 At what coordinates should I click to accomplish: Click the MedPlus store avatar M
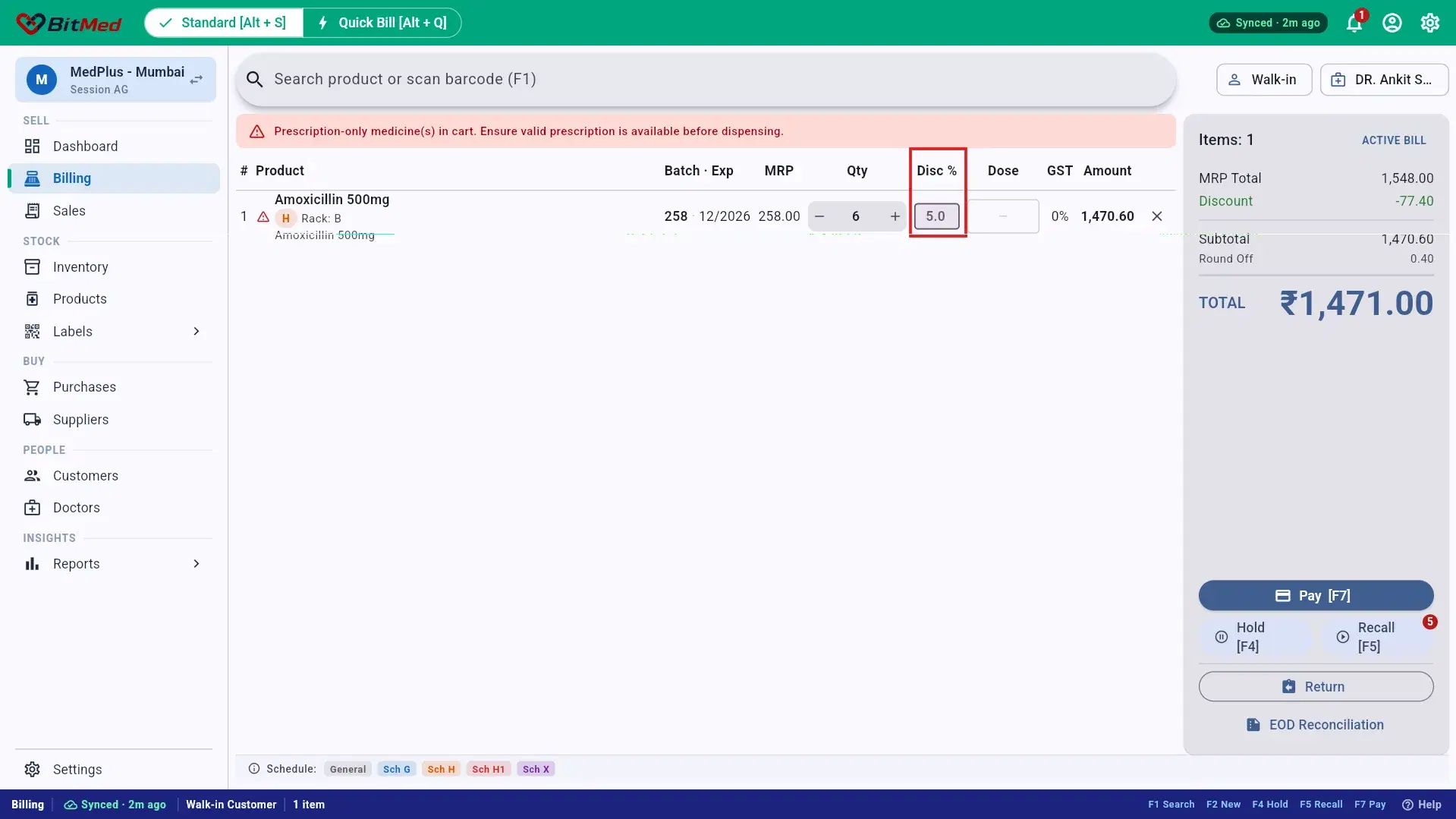[x=42, y=80]
